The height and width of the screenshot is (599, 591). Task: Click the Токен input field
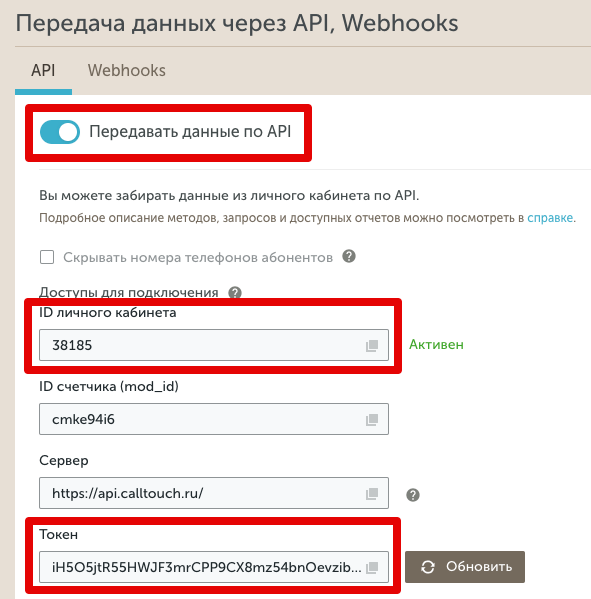[x=214, y=567]
